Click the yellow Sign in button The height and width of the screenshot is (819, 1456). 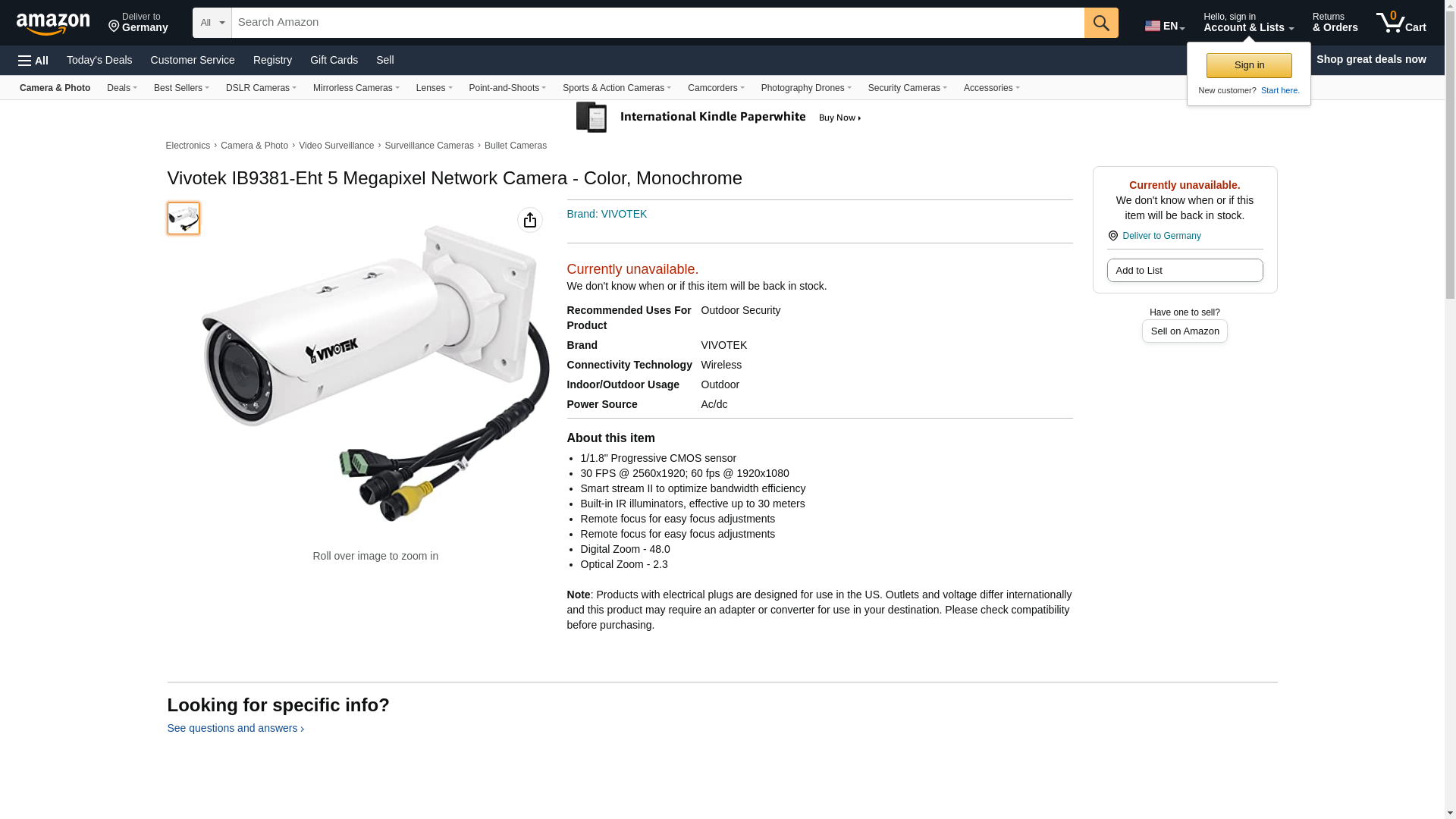[x=1249, y=65]
